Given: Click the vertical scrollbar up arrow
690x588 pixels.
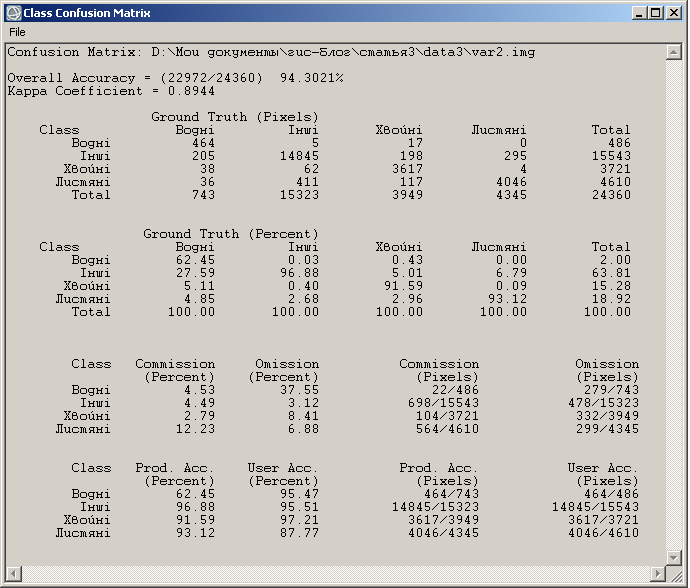Looking at the screenshot, I should coord(674,52).
